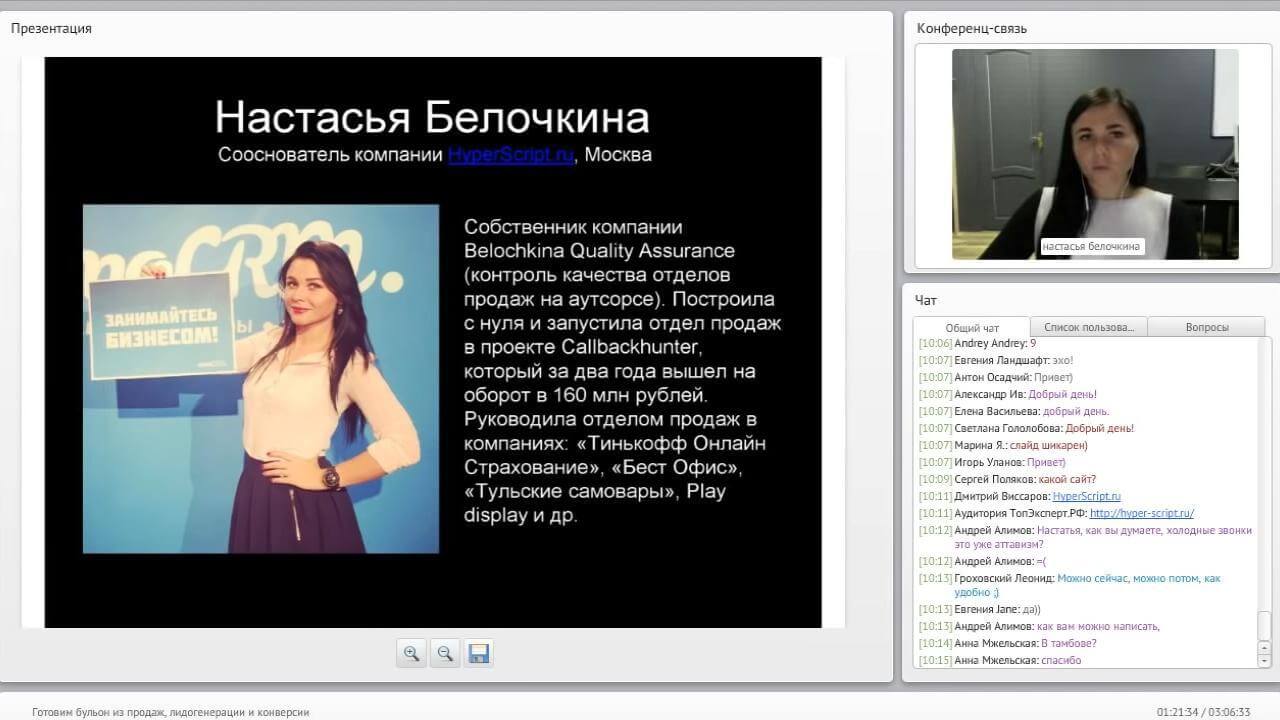Click Анна Мжельская's "спасибо" message

[x=1000, y=660]
